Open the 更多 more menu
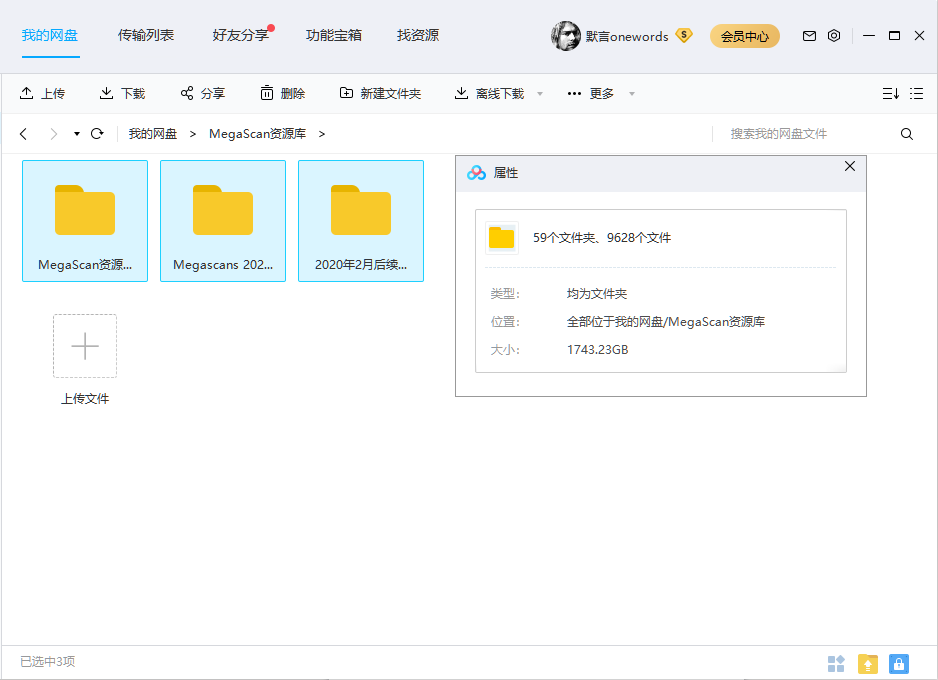Image resolution: width=938 pixels, height=680 pixels. click(x=590, y=93)
